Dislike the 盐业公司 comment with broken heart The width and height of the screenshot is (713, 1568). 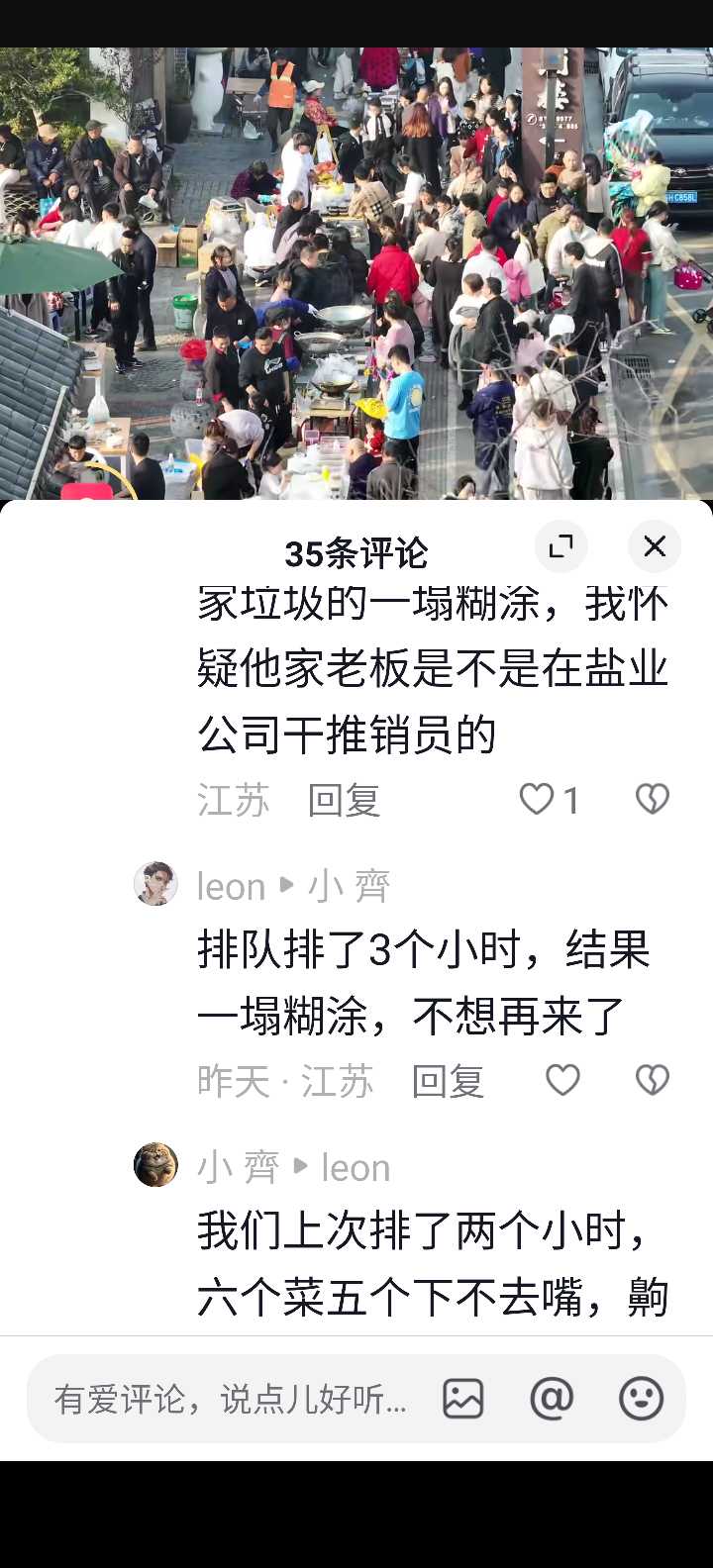[x=652, y=799]
